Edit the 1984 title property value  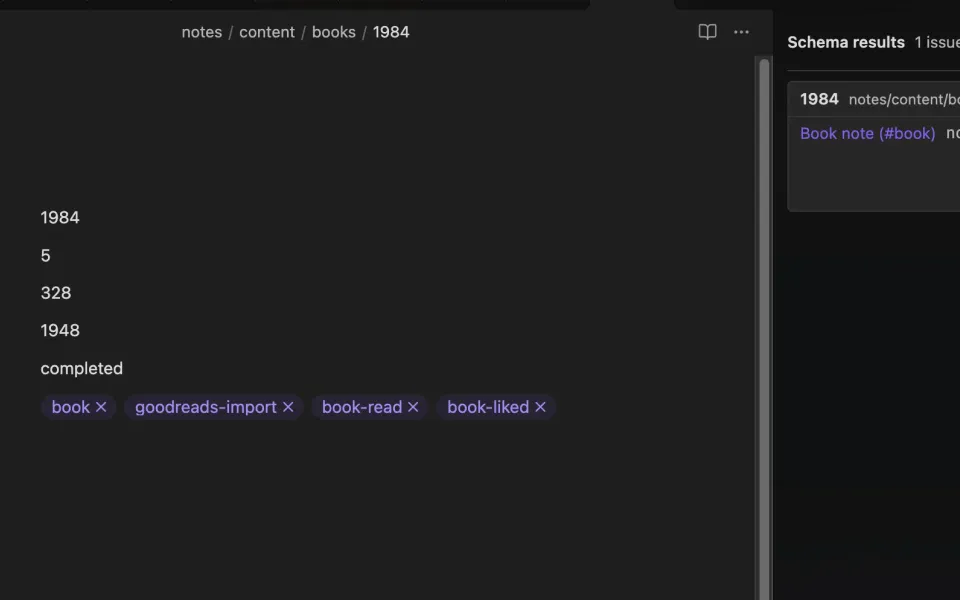click(60, 218)
